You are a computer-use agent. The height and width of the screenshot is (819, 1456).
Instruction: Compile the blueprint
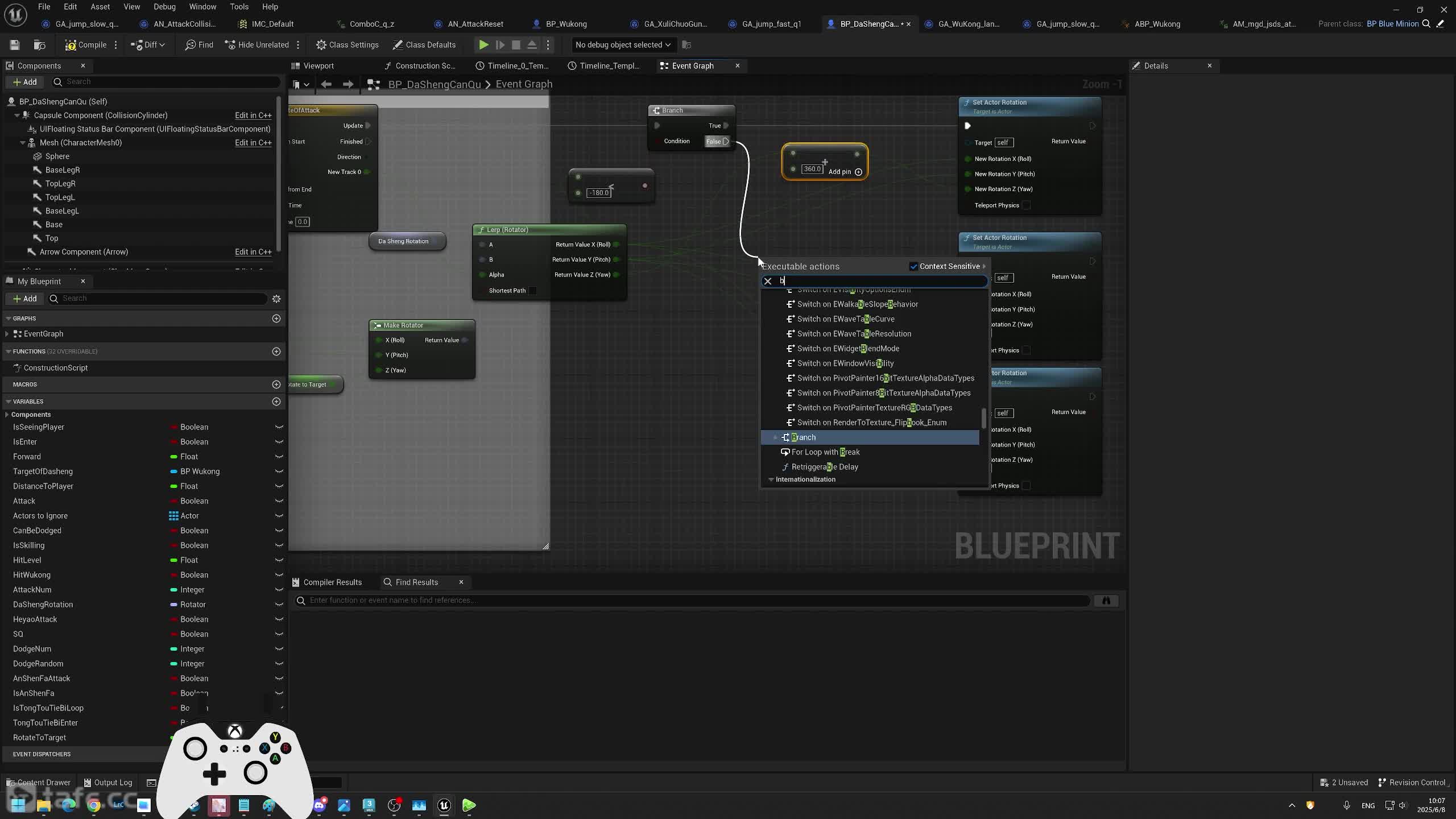(x=86, y=45)
